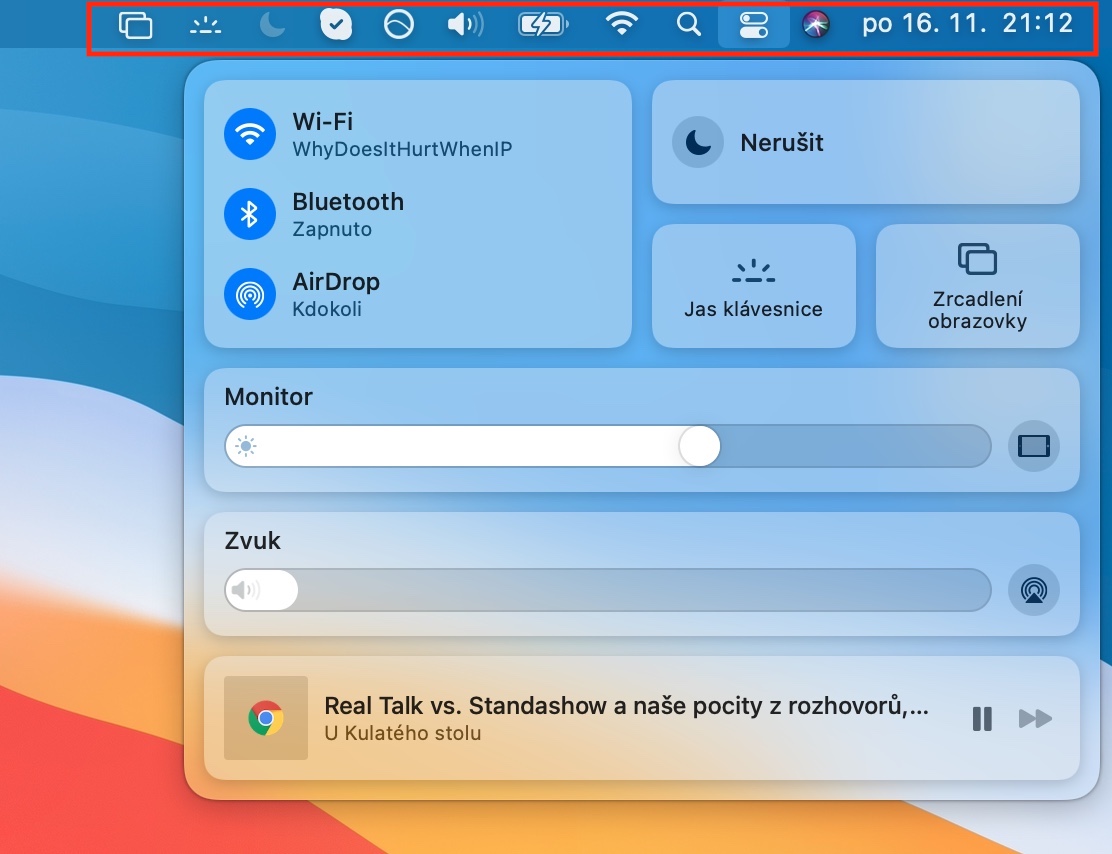1112x854 pixels.
Task: Open Wi-Fi network details label
Action: [402, 135]
